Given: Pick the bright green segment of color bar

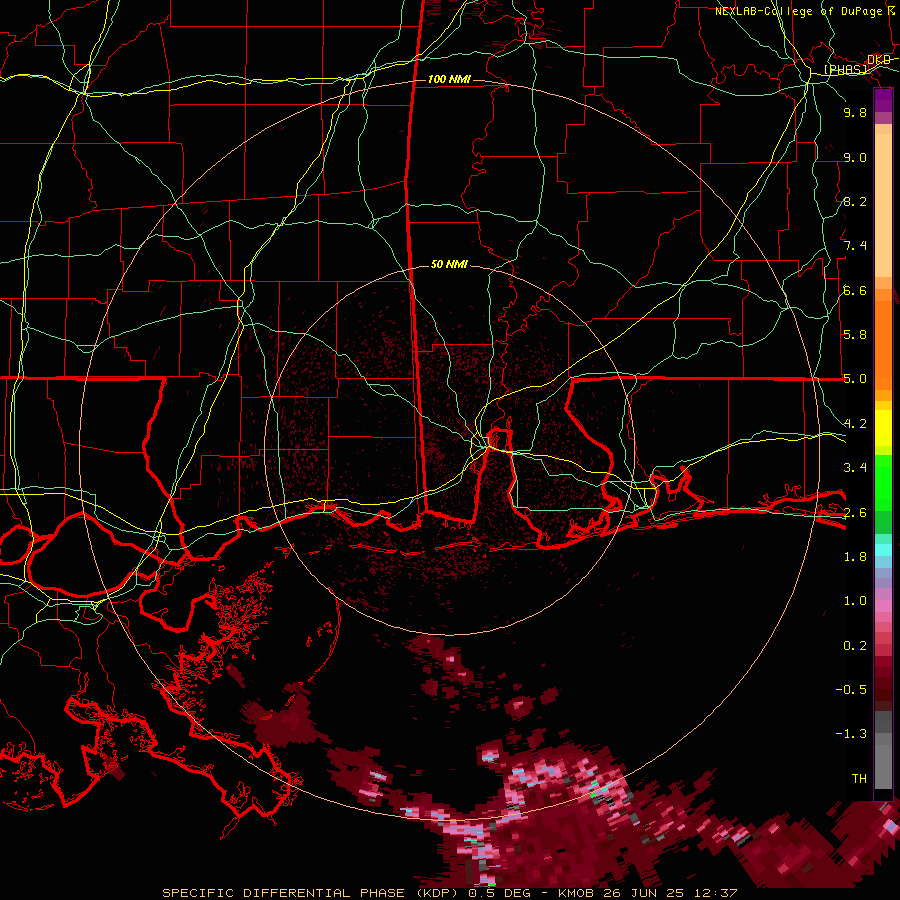Looking at the screenshot, I should pos(883,482).
